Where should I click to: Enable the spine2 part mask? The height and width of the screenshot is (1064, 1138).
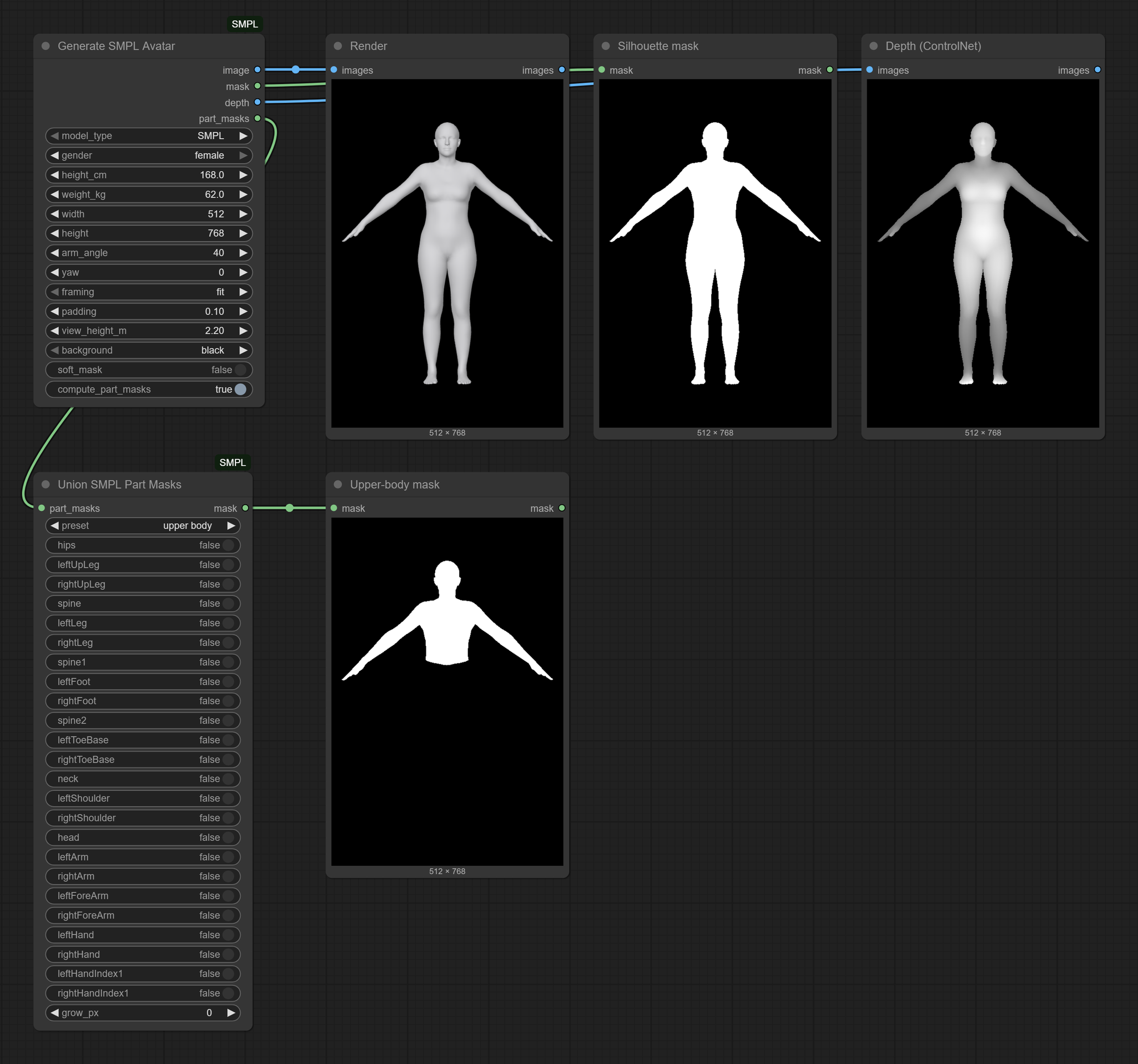point(143,720)
